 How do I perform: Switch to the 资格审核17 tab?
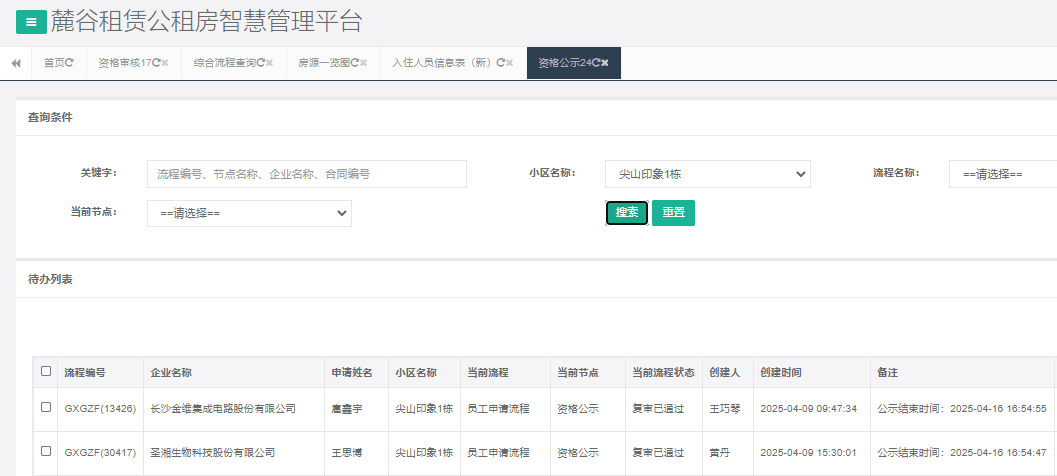[124, 63]
